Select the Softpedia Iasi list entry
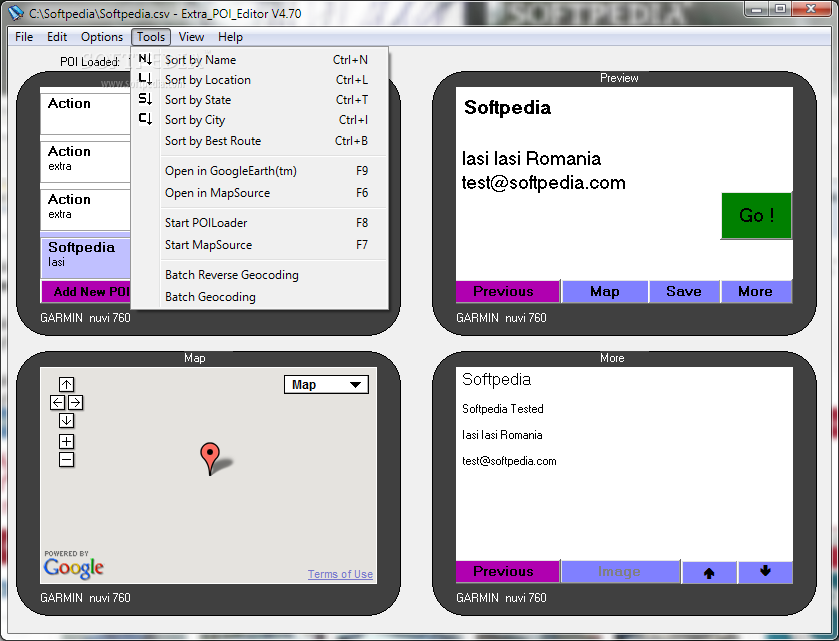This screenshot has width=839, height=641. click(86, 258)
